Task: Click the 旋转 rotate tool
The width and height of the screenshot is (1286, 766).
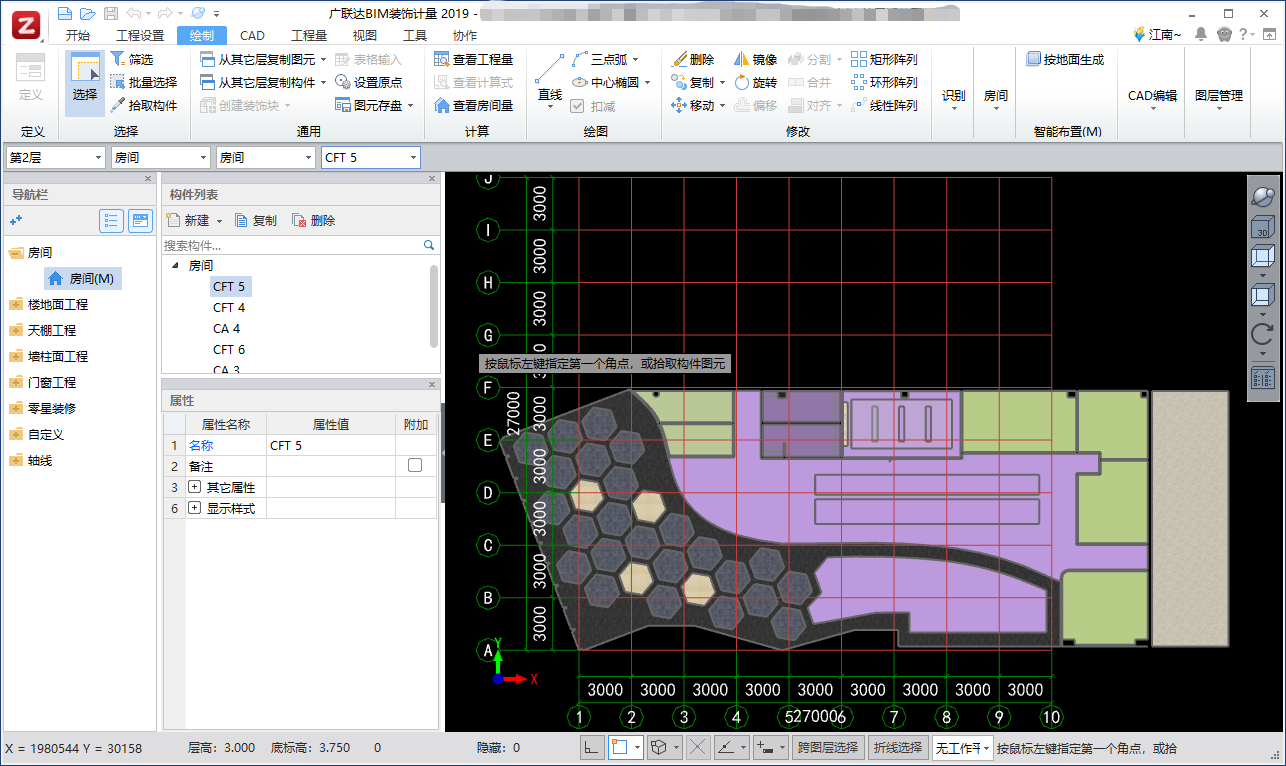Action: [756, 83]
